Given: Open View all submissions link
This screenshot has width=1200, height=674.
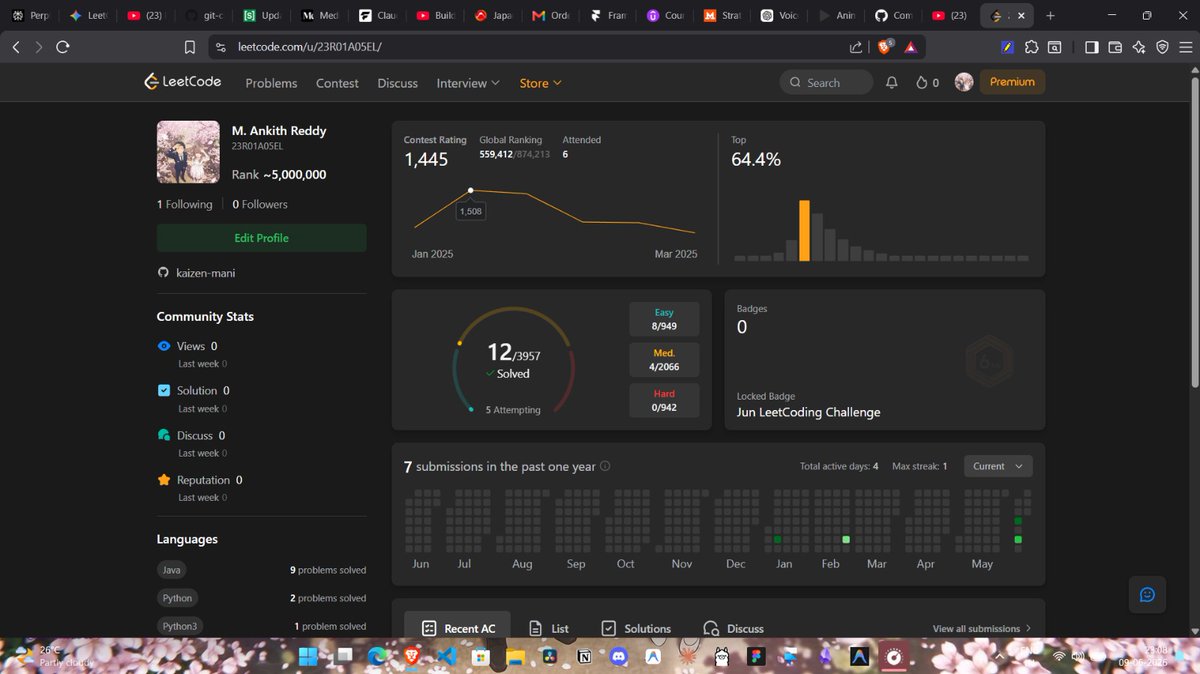Looking at the screenshot, I should (981, 628).
